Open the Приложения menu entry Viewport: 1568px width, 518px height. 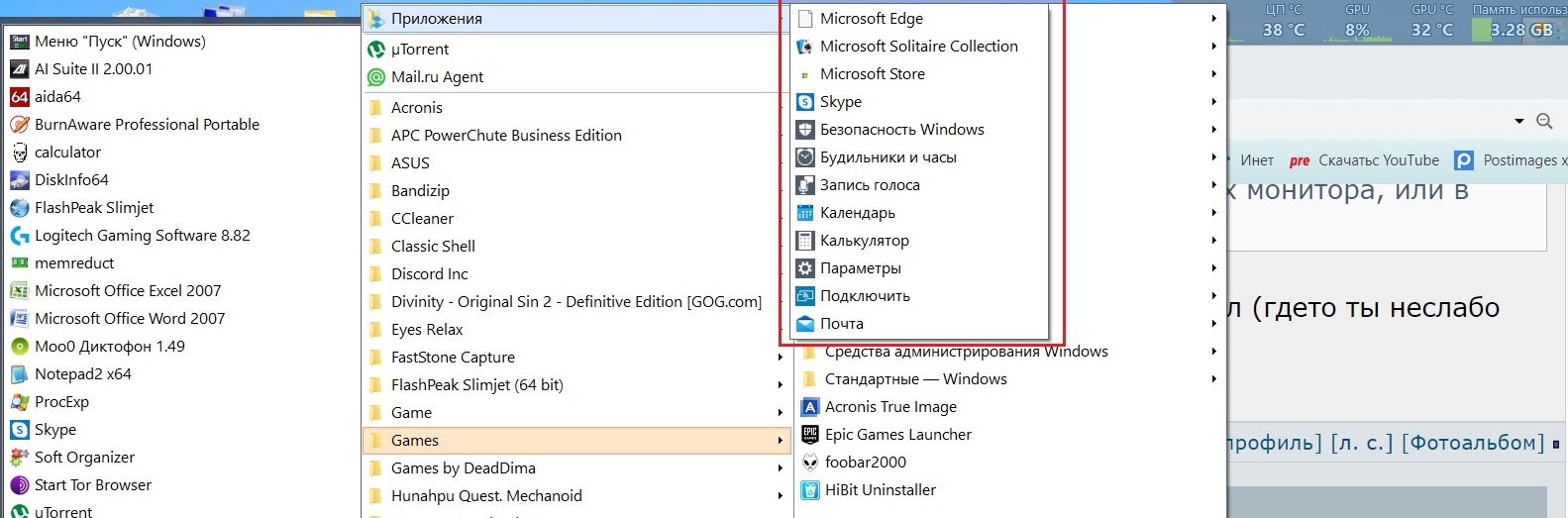pyautogui.click(x=436, y=19)
